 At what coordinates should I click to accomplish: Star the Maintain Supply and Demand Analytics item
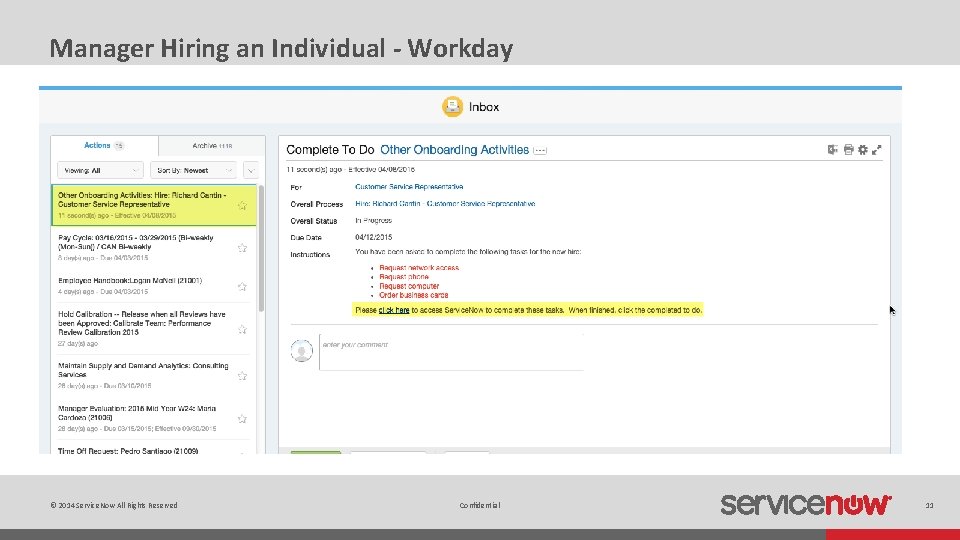click(x=242, y=375)
